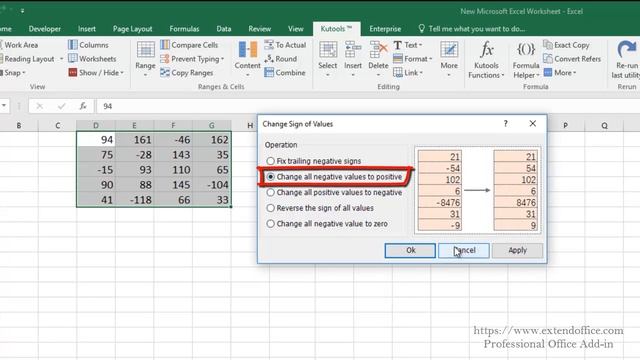The height and width of the screenshot is (360, 640).
Task: Select Reverse the sign of all values
Action: click(x=320, y=208)
